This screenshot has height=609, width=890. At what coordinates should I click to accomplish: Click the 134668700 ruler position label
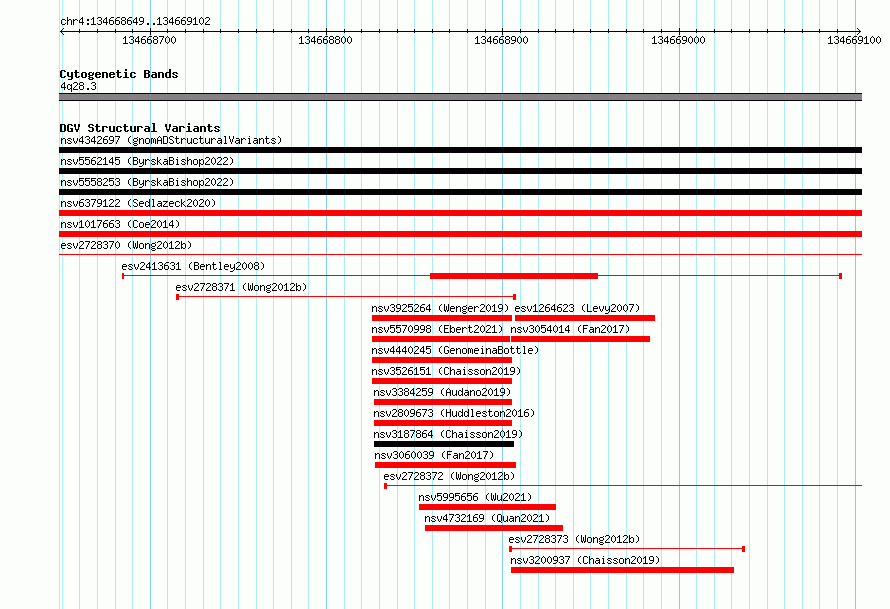pos(149,40)
